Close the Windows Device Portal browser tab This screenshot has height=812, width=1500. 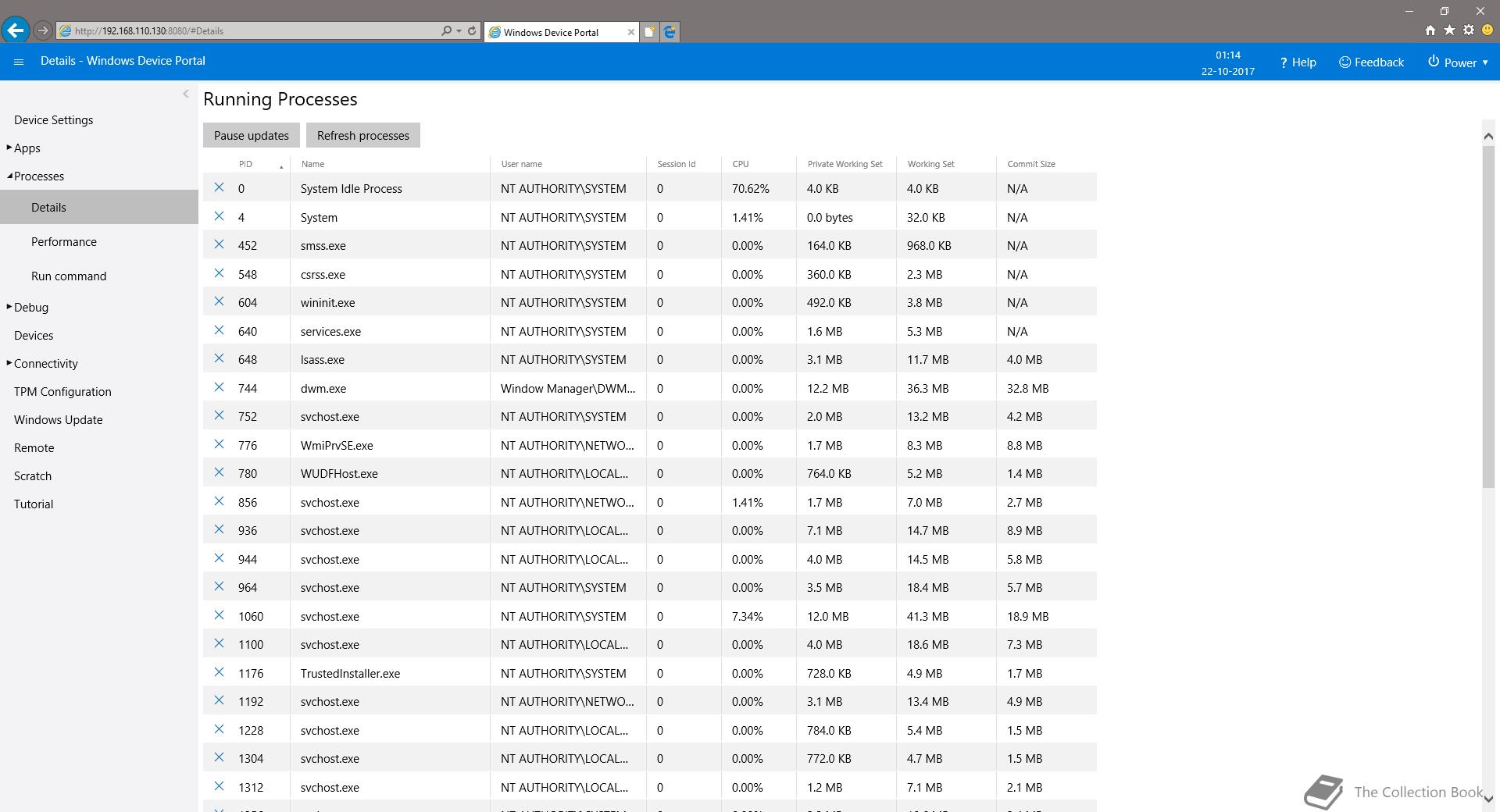(631, 32)
